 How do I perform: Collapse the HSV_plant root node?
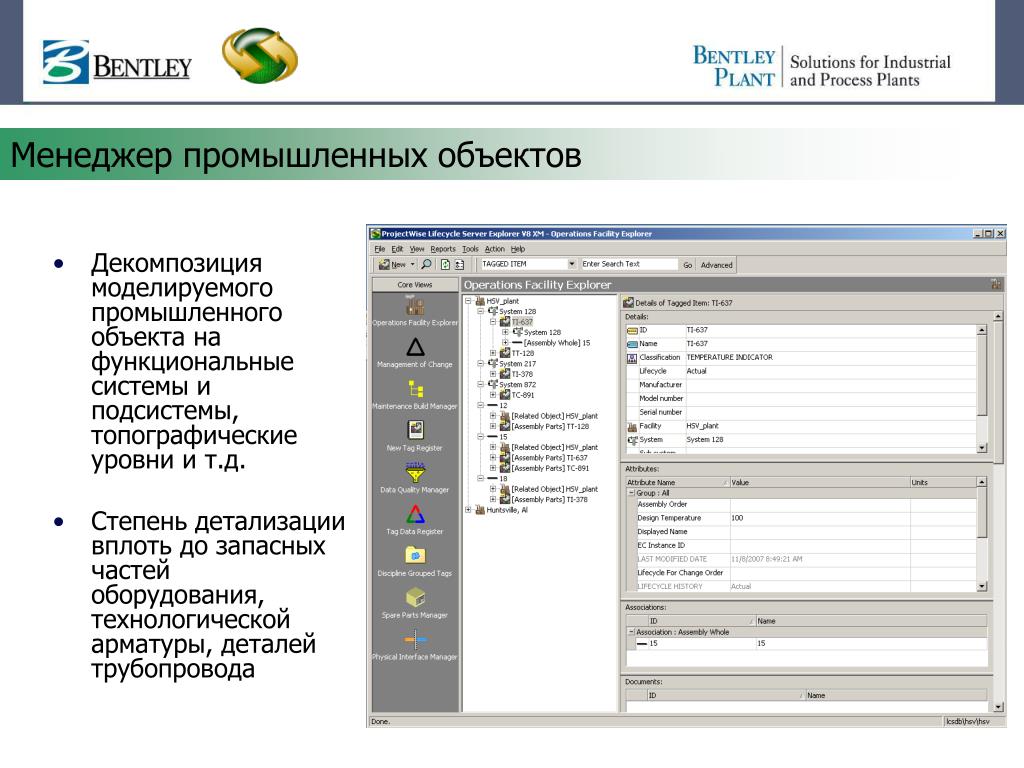(x=468, y=301)
